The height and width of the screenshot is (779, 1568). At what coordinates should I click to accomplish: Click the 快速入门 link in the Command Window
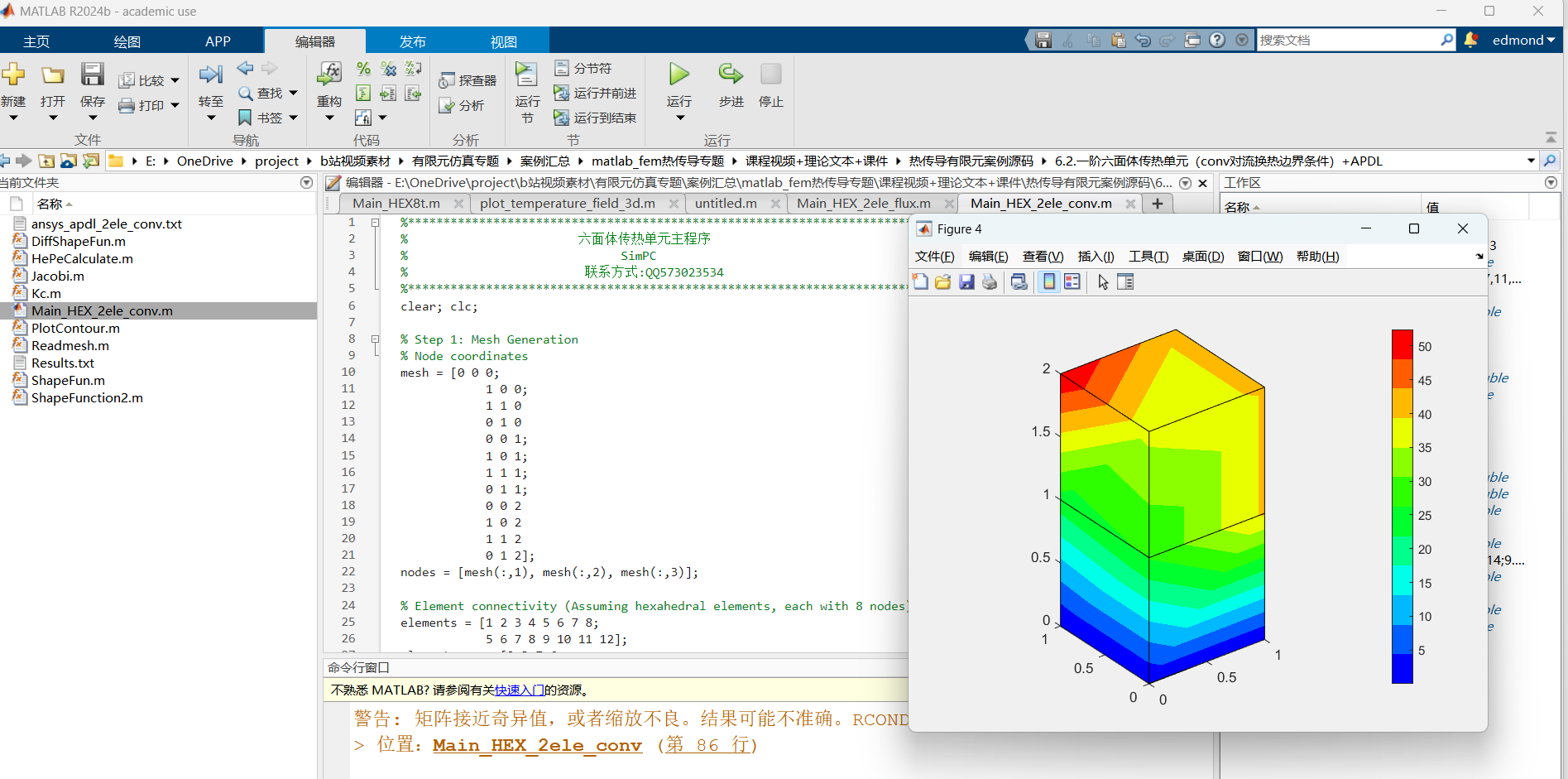coord(519,690)
